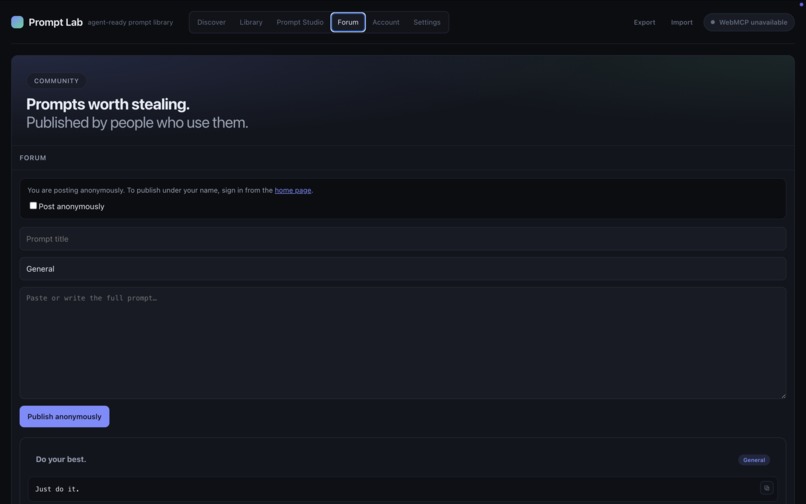Switch to Prompt Studio tab

[300, 22]
